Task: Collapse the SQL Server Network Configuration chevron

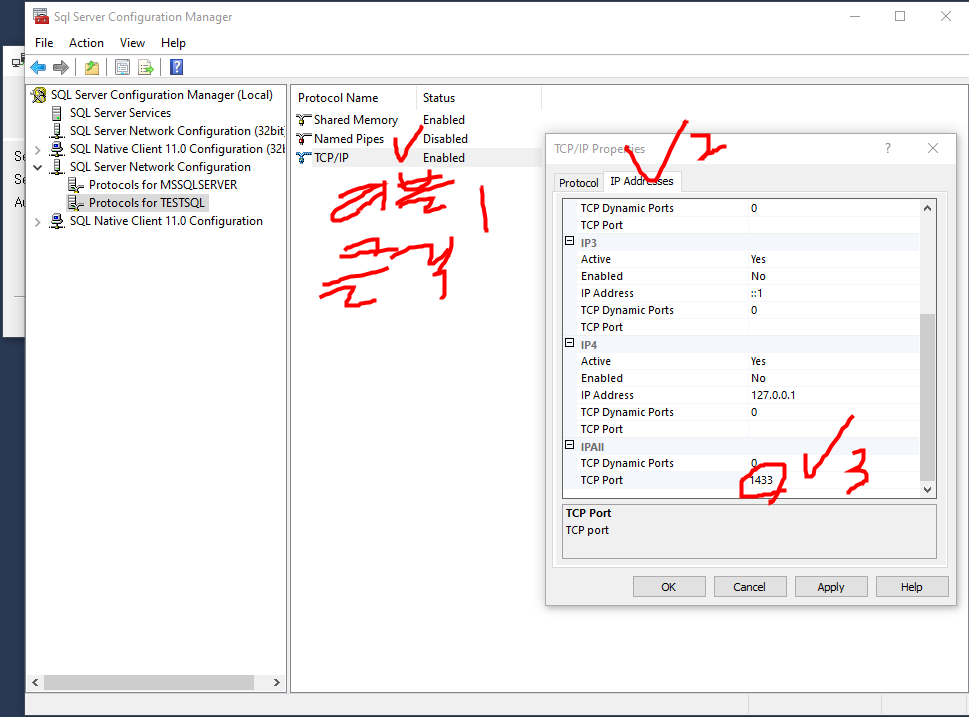Action: pyautogui.click(x=38, y=168)
